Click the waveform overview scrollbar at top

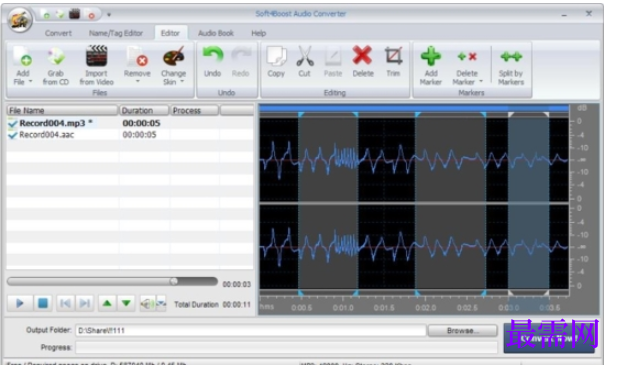[414, 108]
